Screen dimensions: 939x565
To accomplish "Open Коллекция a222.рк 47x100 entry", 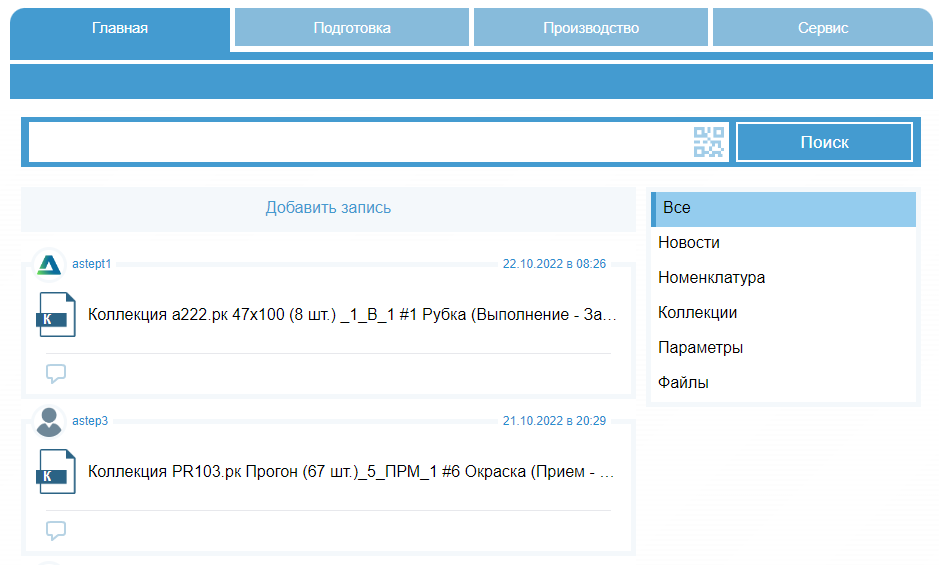I will pos(352,315).
